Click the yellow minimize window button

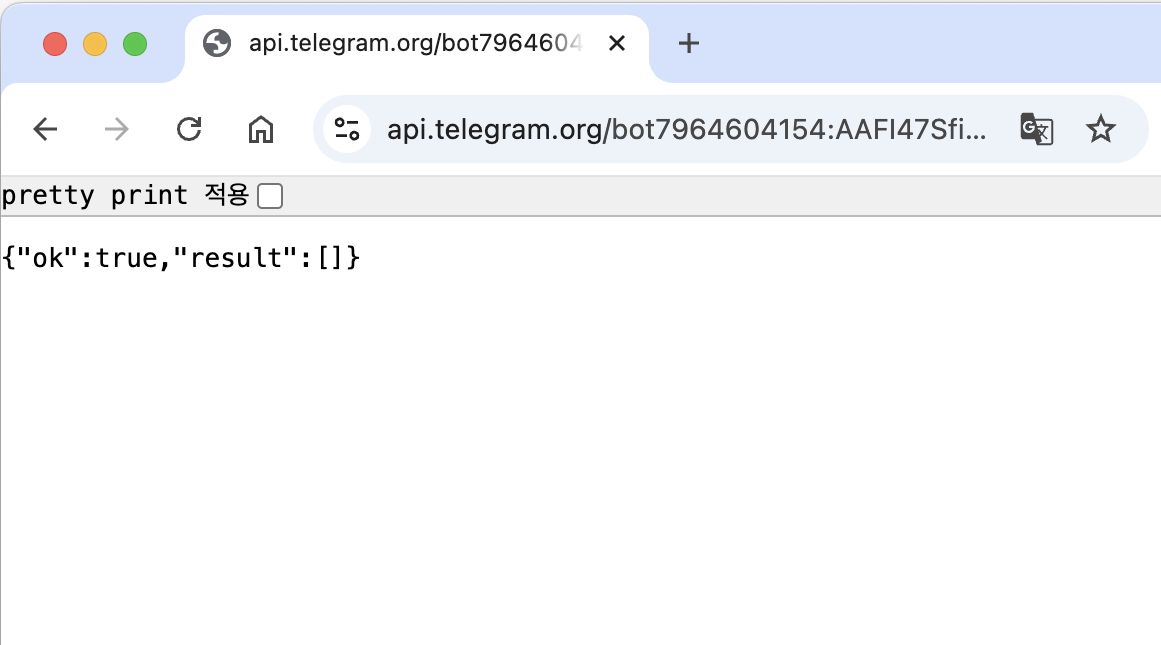click(95, 44)
